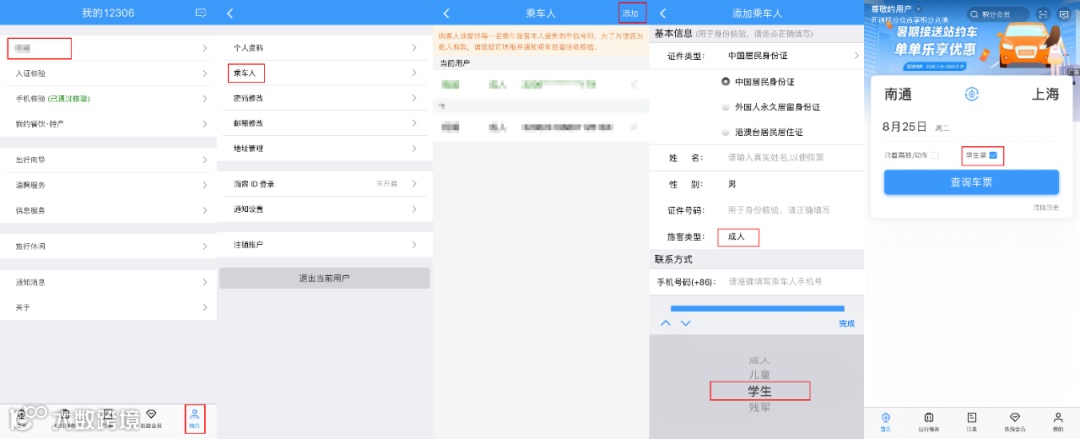
Task: Move to previous field with up arrow
Action: point(666,323)
